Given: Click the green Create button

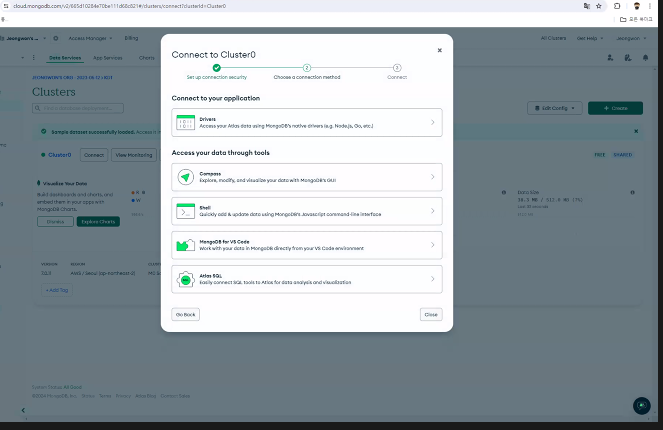Looking at the screenshot, I should tap(615, 108).
